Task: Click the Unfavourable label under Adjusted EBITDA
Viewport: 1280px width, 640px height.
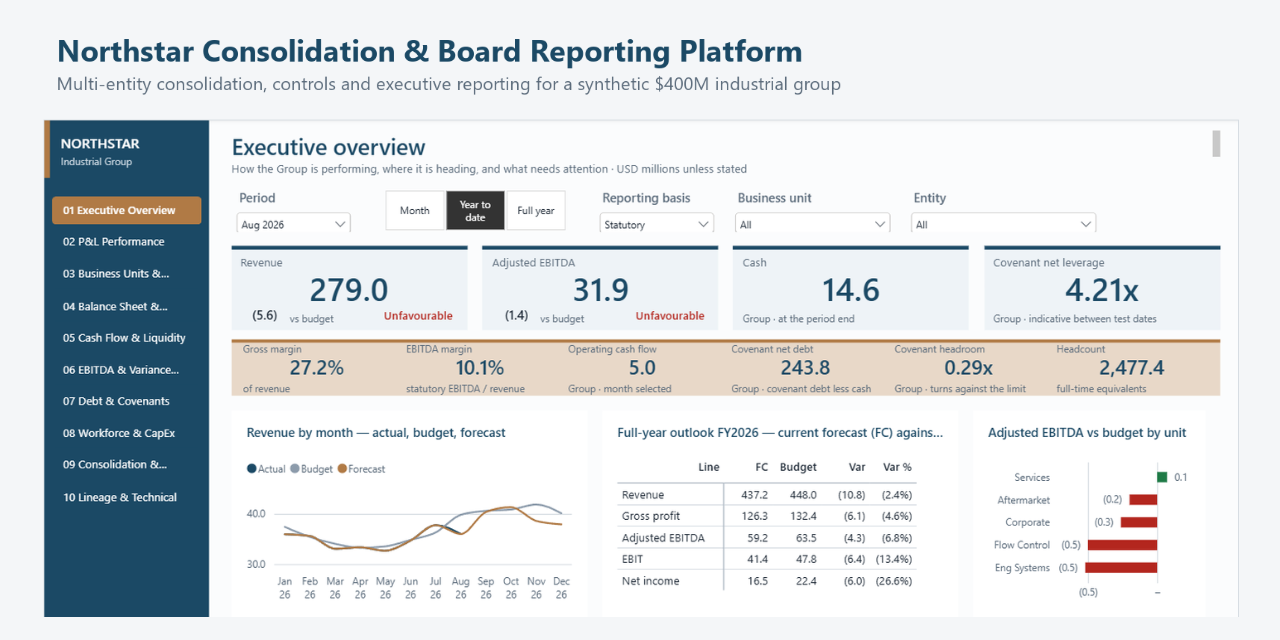Action: pos(670,316)
